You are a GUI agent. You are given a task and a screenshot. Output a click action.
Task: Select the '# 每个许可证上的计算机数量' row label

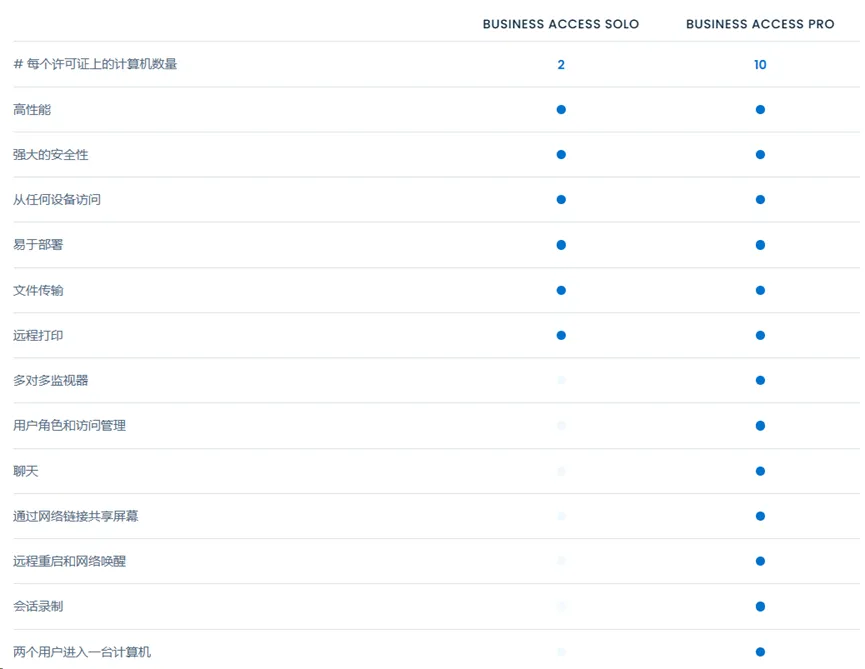pyautogui.click(x=95, y=64)
